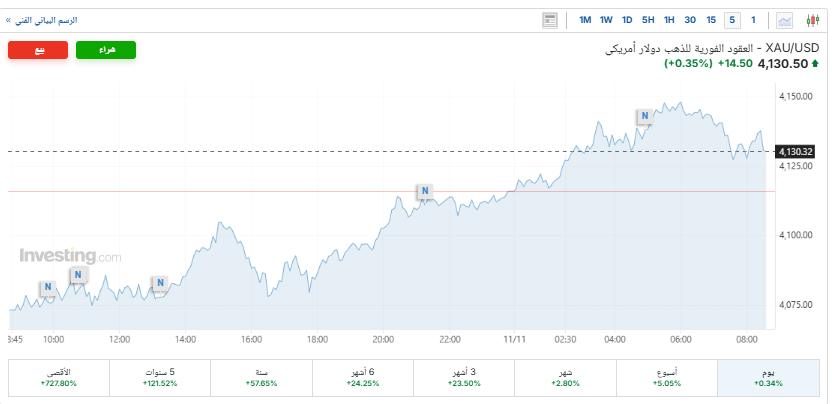832x404 pixels.
Task: Open the N news marker near 21:00
Action: [425, 190]
